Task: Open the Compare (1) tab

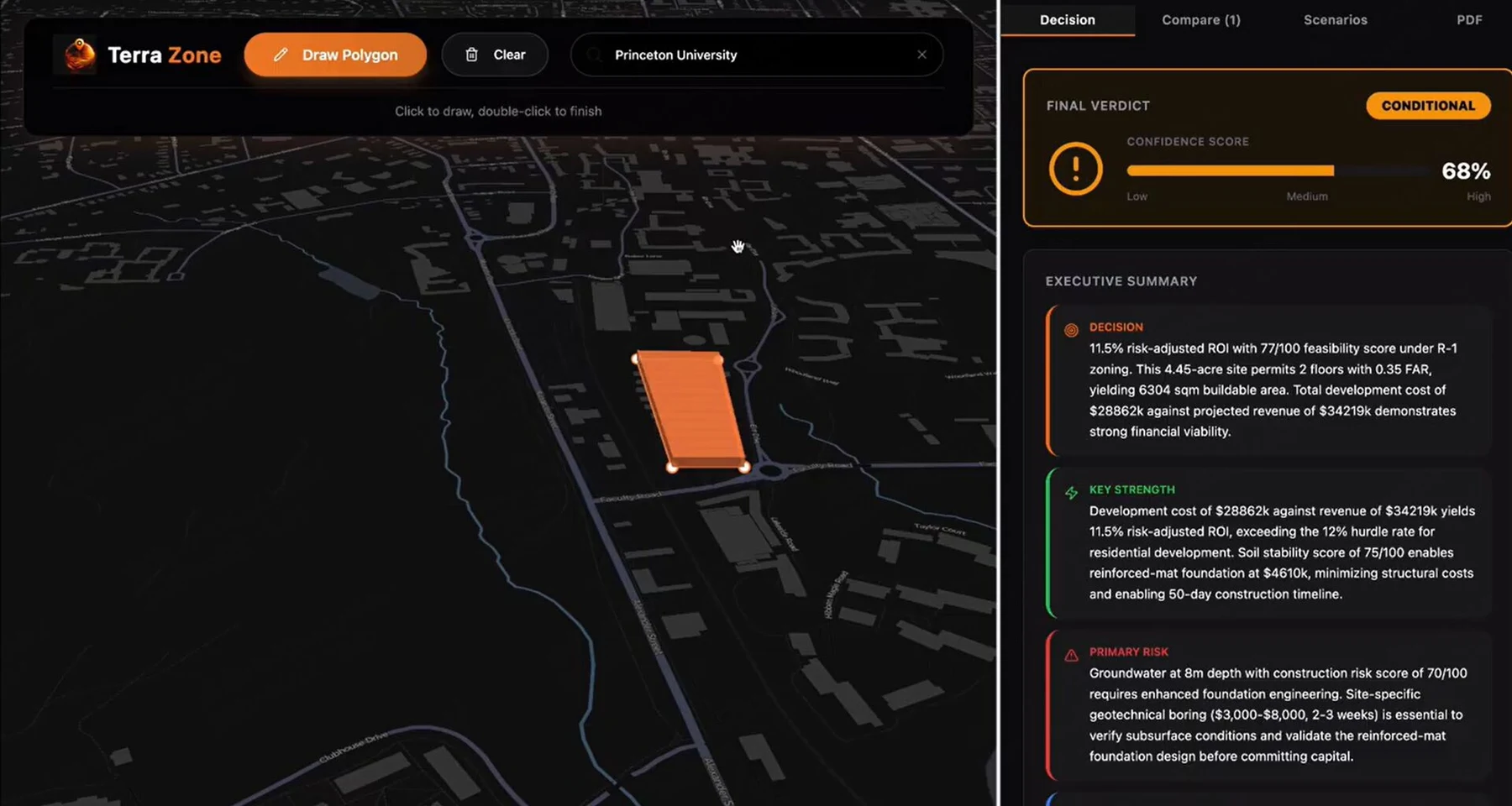Action: point(1200,19)
